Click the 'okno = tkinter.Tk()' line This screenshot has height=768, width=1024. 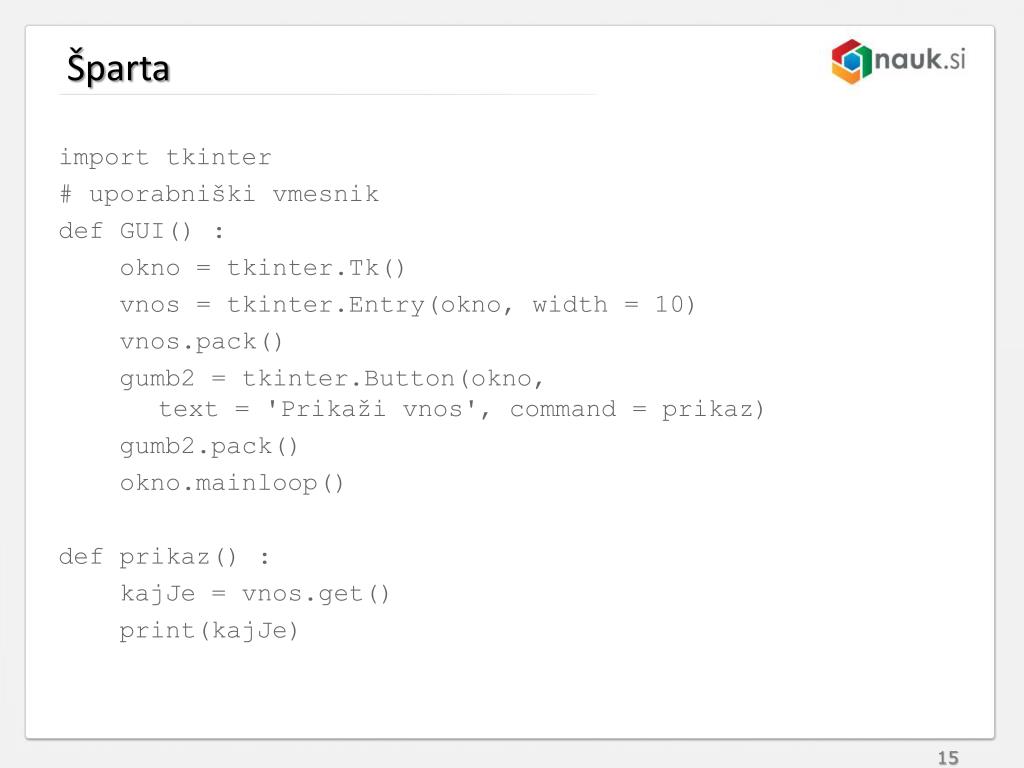[x=263, y=268]
